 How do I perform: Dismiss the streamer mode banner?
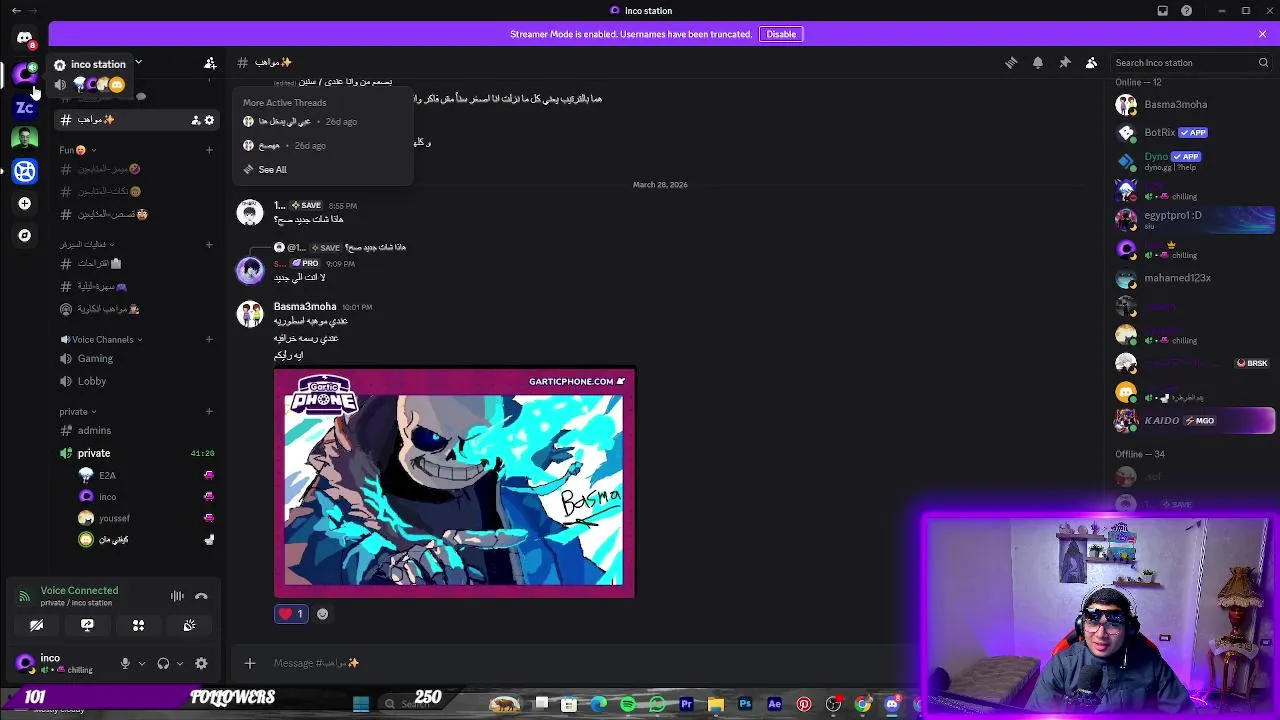pyautogui.click(x=1262, y=34)
